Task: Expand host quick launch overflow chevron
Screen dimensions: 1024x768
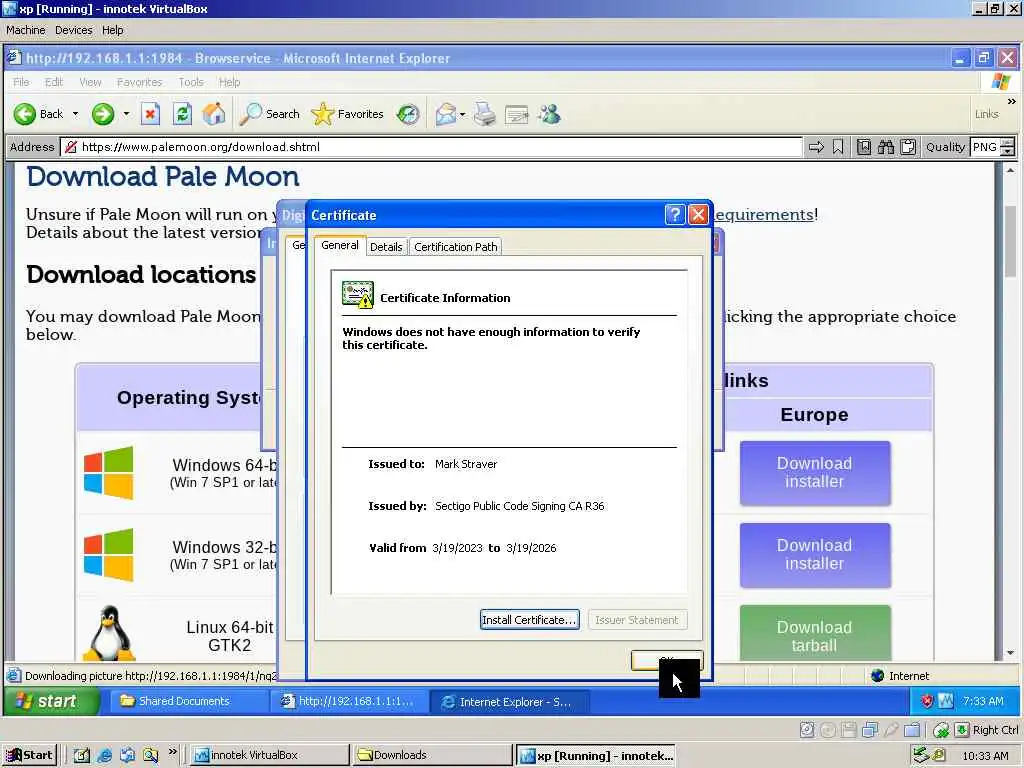Action: click(172, 752)
